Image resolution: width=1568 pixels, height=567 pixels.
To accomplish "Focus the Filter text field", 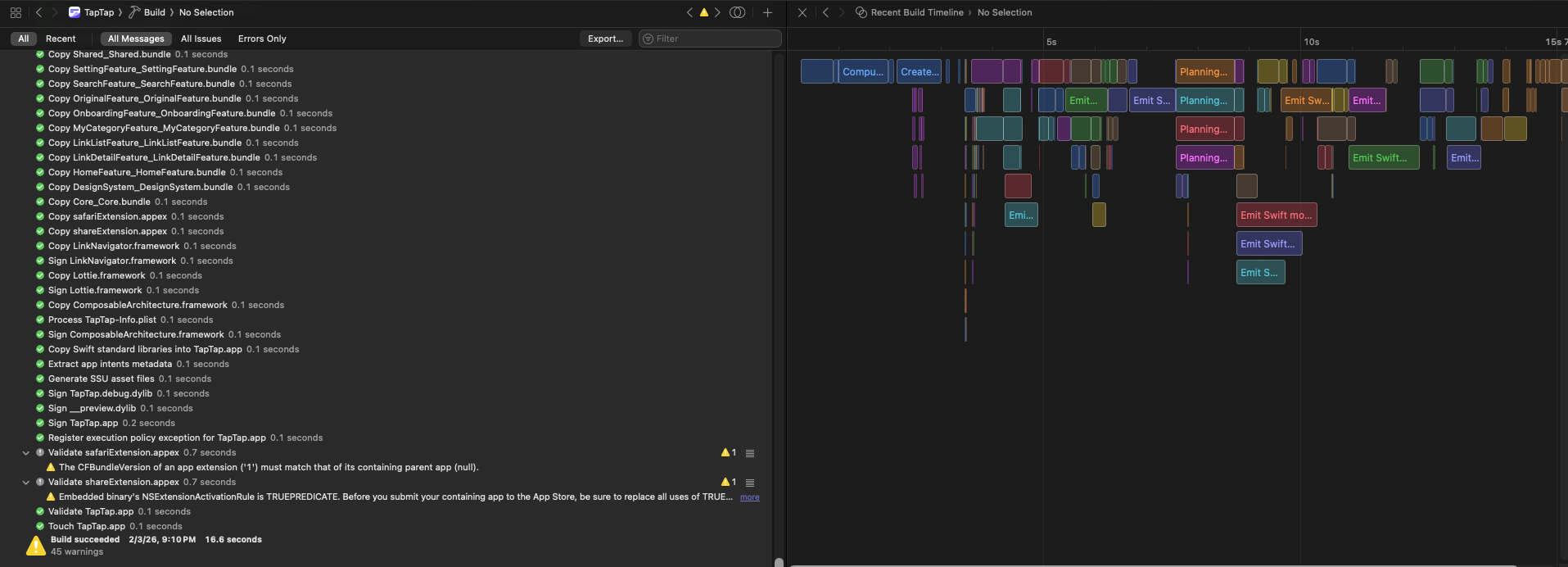I will [x=710, y=39].
